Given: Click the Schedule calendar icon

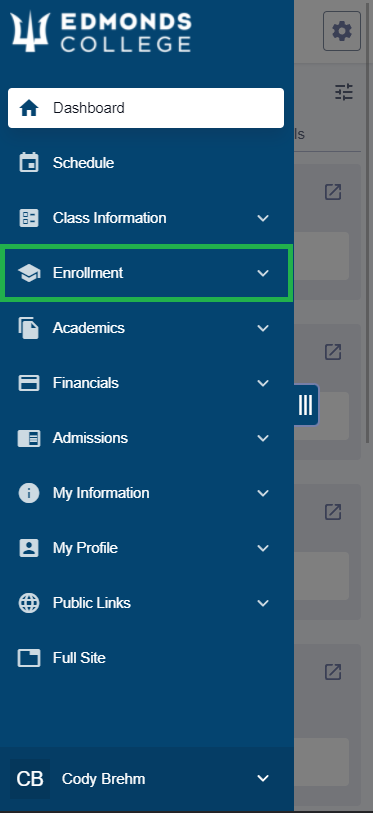Looking at the screenshot, I should (x=29, y=162).
